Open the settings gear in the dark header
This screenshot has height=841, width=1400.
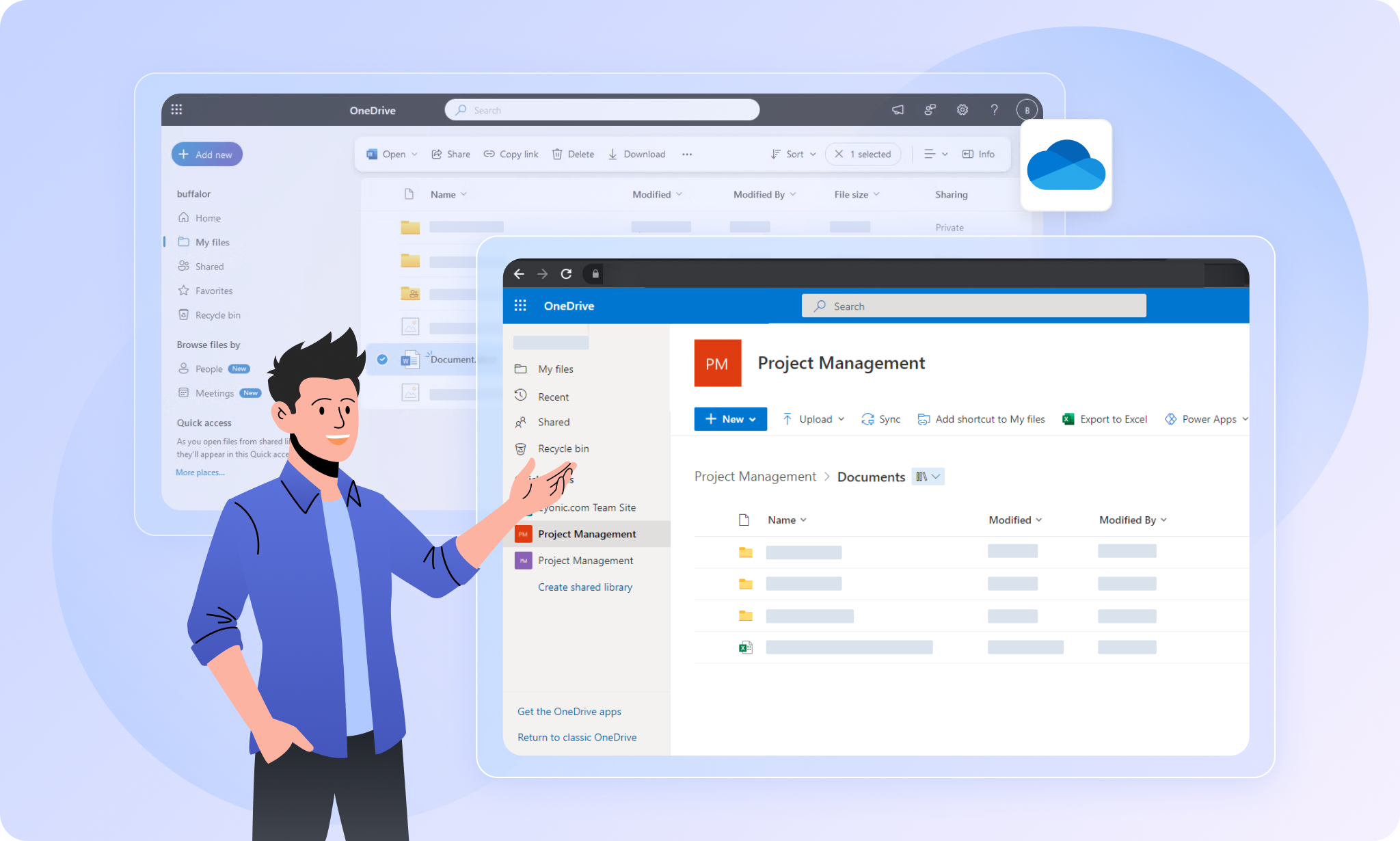[962, 109]
